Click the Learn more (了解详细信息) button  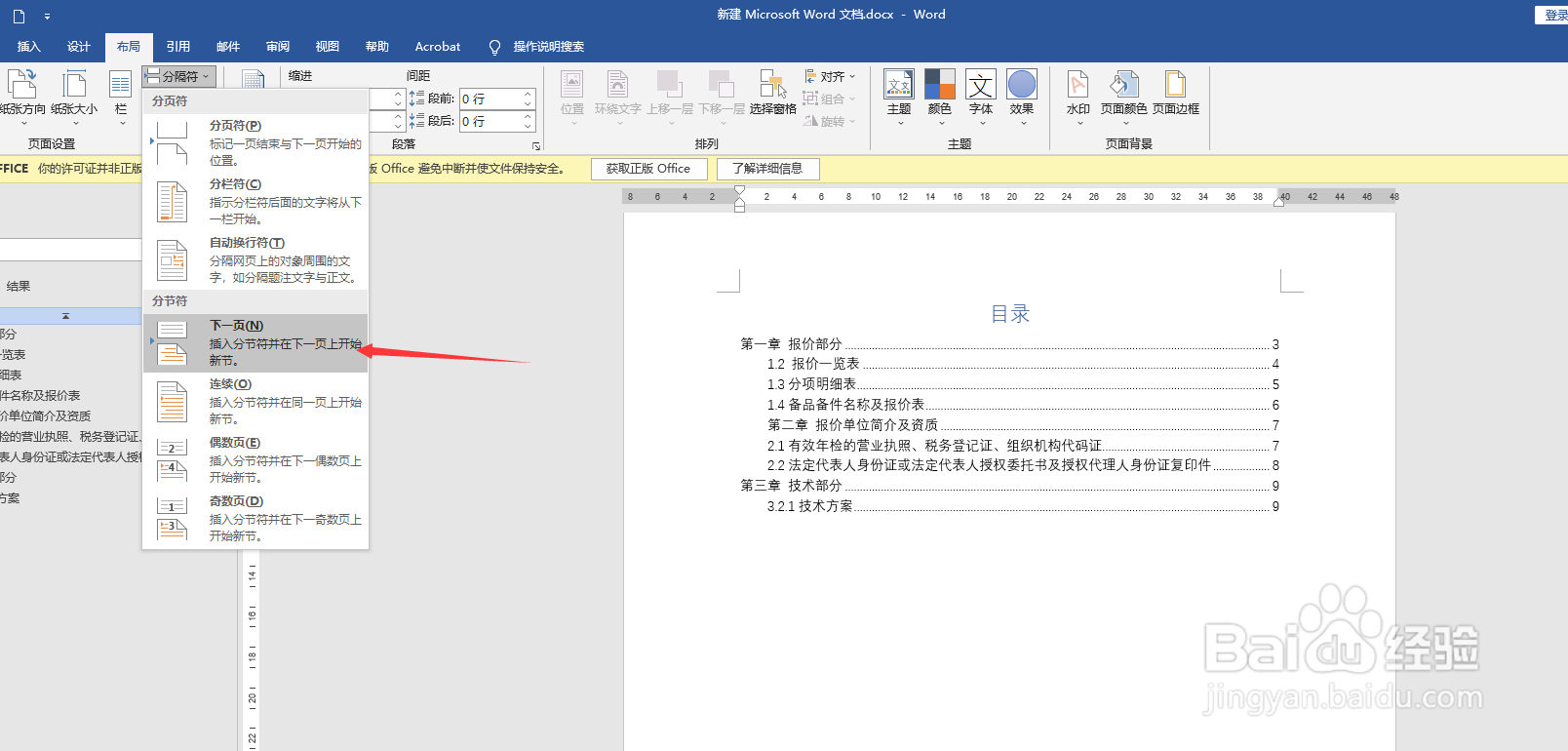[x=767, y=169]
